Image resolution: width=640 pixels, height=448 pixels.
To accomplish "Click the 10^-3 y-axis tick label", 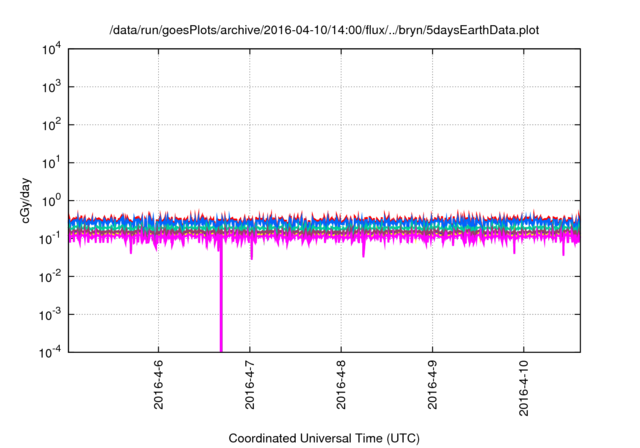I will (50, 315).
